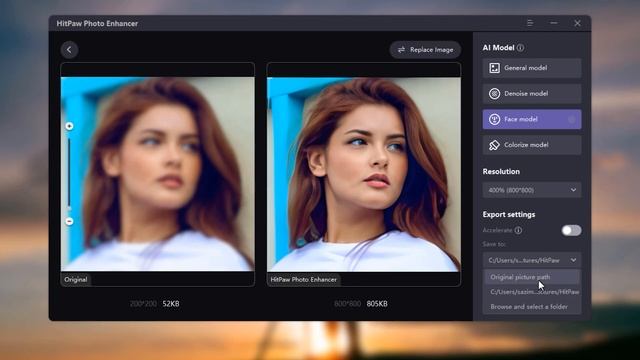The height and width of the screenshot is (360, 640).
Task: Click the AI Model info icon
Action: [x=520, y=48]
